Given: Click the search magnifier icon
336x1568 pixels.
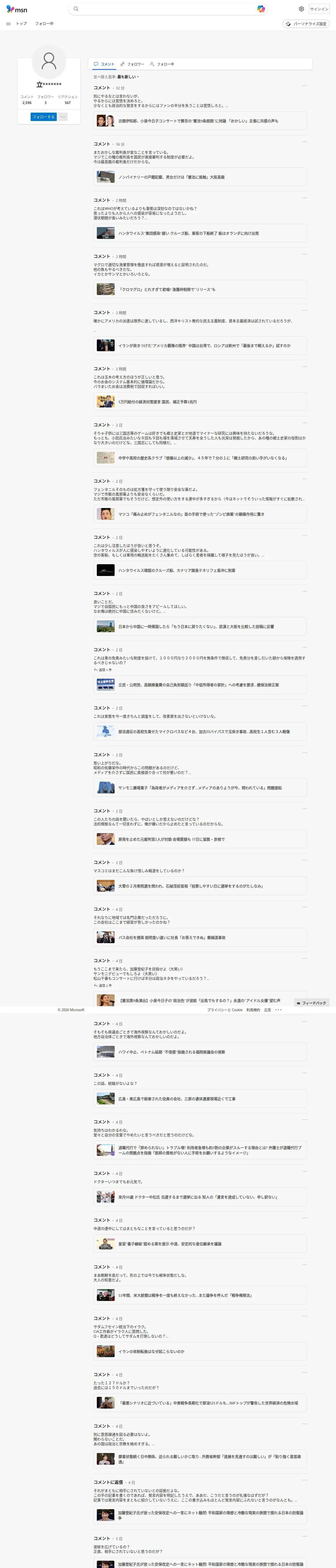Looking at the screenshot, I should point(76,9).
